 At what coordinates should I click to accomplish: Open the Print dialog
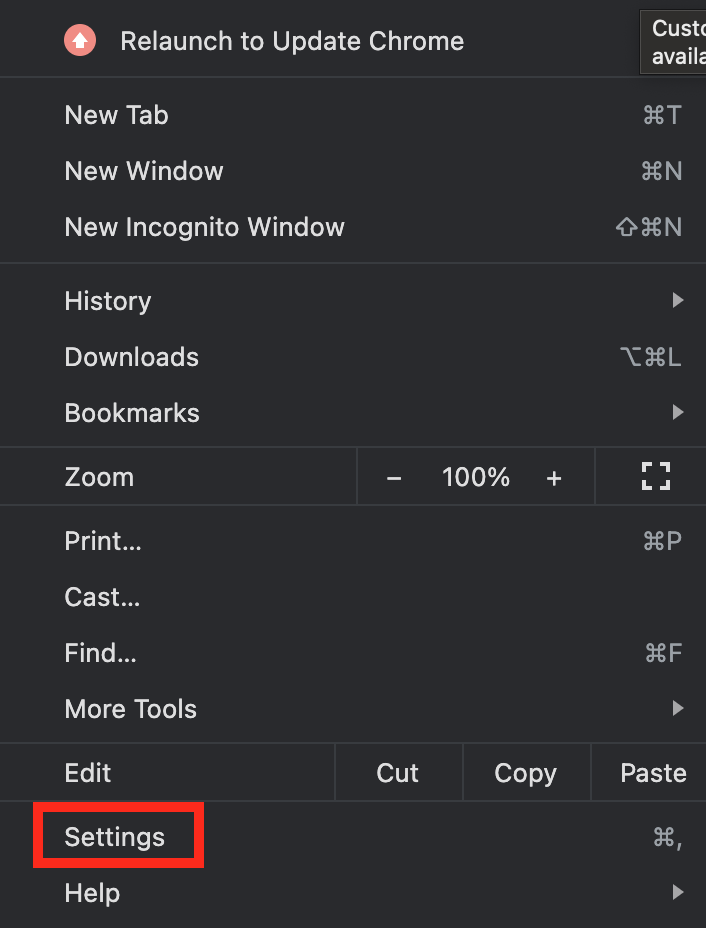point(102,541)
